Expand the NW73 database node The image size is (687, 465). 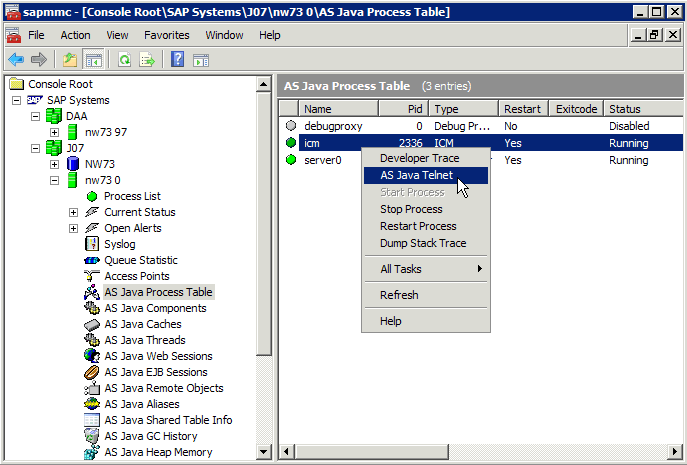point(54,164)
